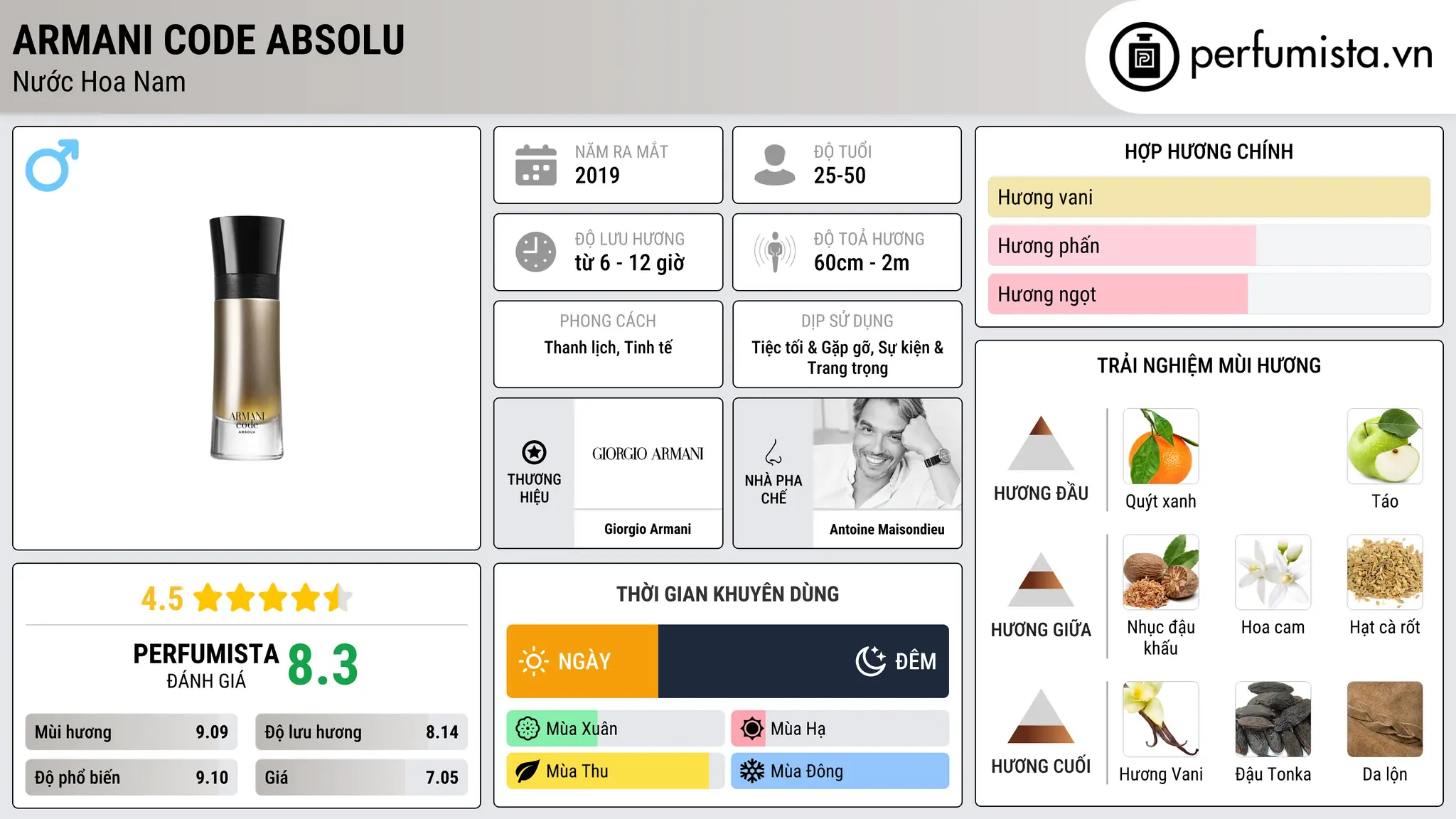The width and height of the screenshot is (1456, 819).
Task: Click the yellow star rating row
Action: click(x=273, y=598)
